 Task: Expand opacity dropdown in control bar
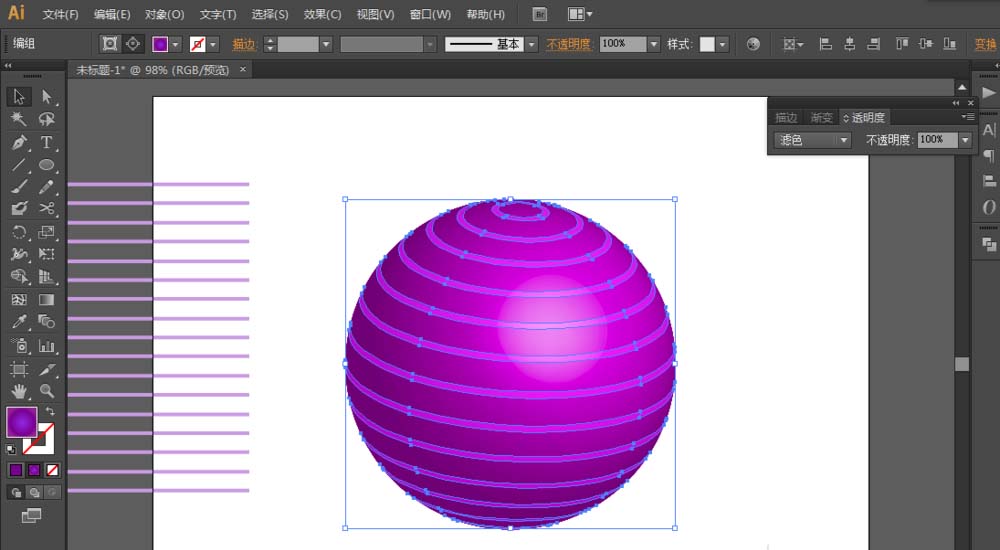pyautogui.click(x=654, y=44)
